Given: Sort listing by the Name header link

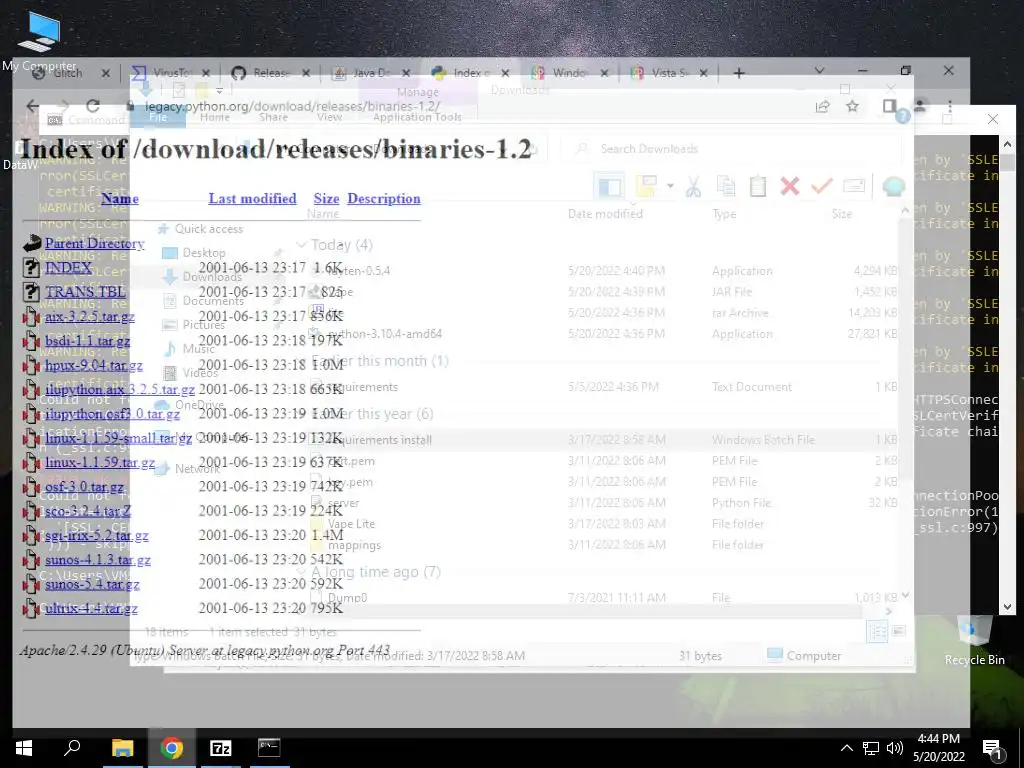Looking at the screenshot, I should (x=120, y=199).
